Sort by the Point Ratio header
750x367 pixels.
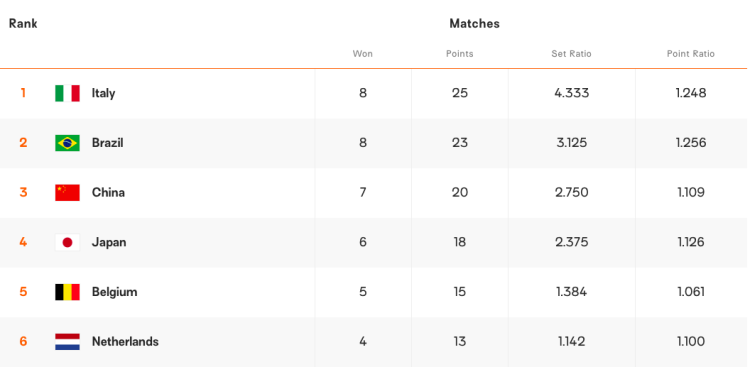[x=691, y=54]
